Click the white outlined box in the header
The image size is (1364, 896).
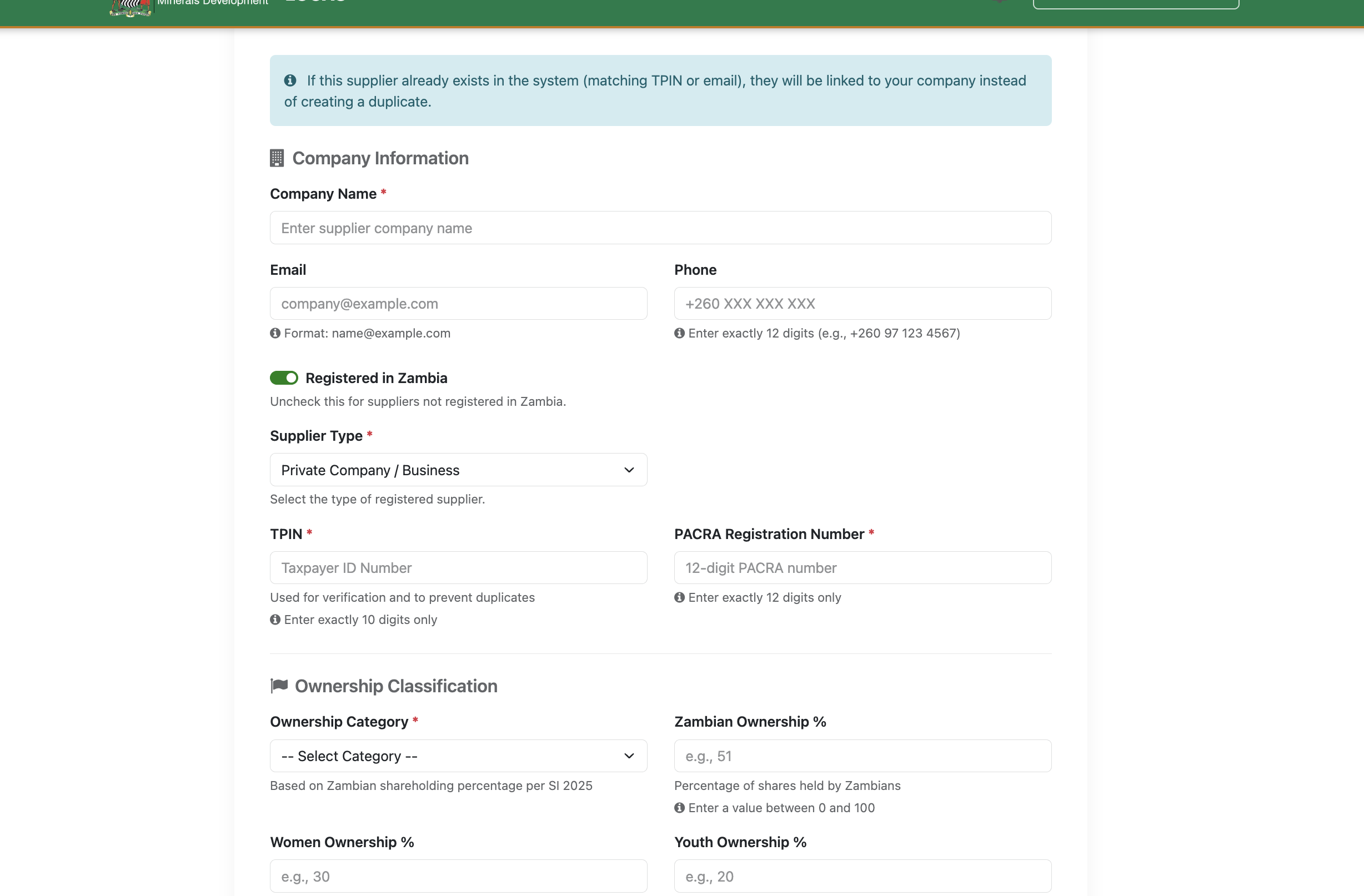click(x=1136, y=3)
